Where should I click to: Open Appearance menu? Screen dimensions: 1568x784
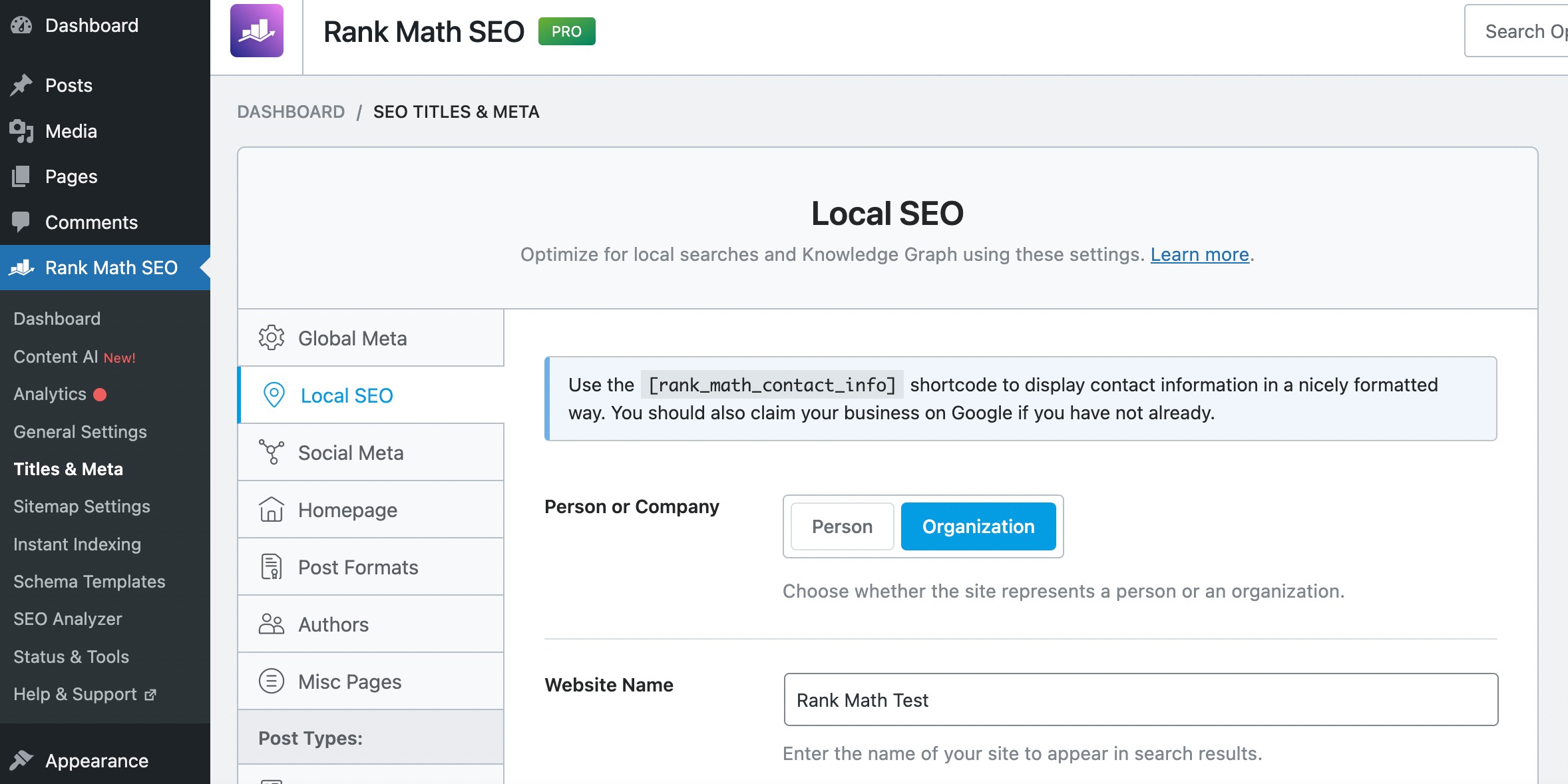[x=105, y=760]
